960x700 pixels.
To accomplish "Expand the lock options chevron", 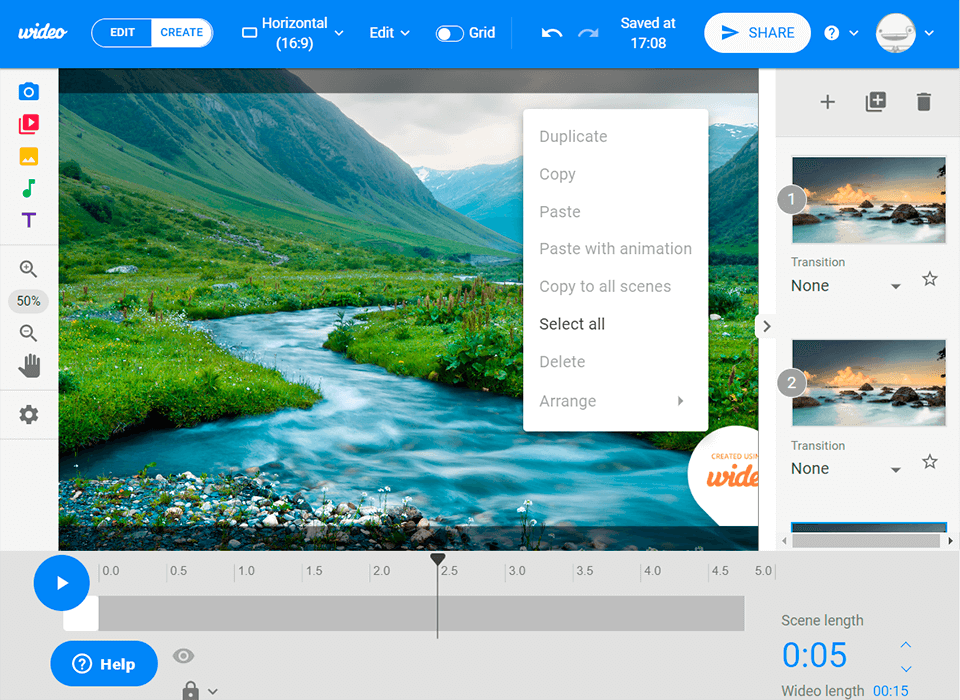I will point(211,690).
